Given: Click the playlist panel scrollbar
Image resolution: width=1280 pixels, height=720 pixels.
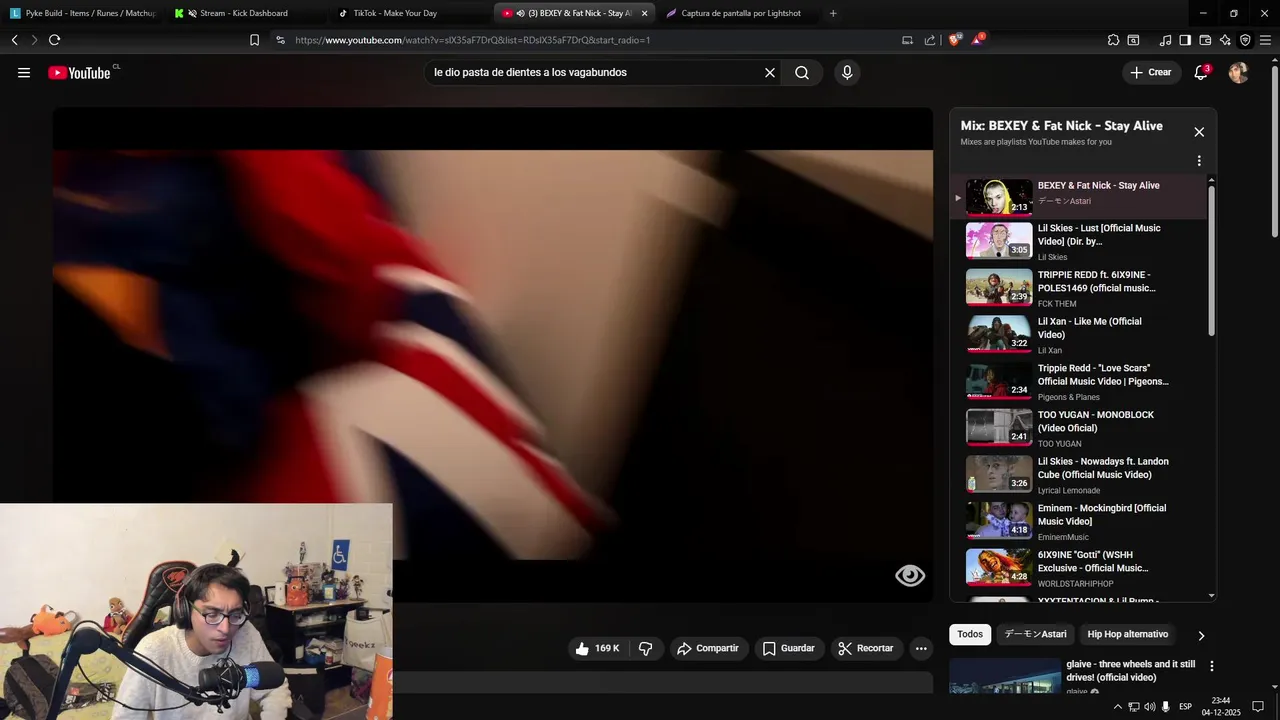Looking at the screenshot, I should [x=1212, y=260].
